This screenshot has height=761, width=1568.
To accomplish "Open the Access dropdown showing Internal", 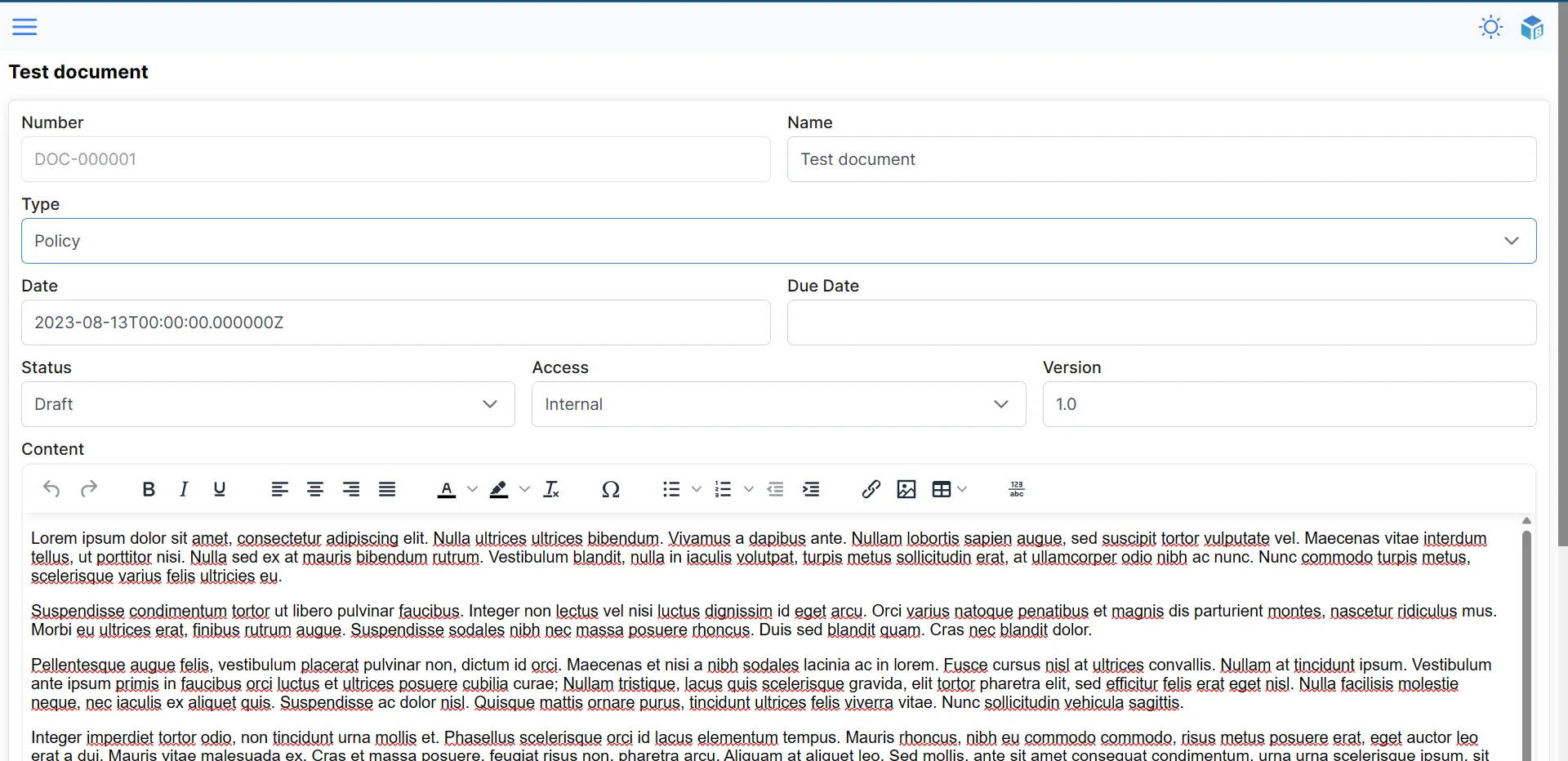I will 778,404.
